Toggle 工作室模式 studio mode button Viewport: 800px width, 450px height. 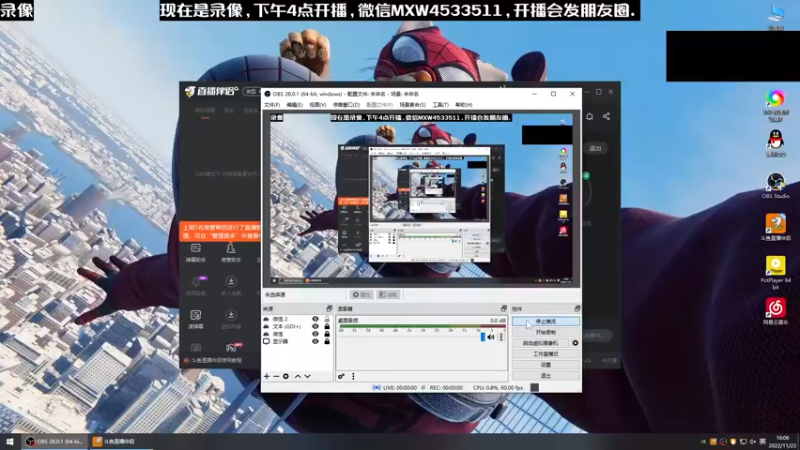click(x=545, y=354)
